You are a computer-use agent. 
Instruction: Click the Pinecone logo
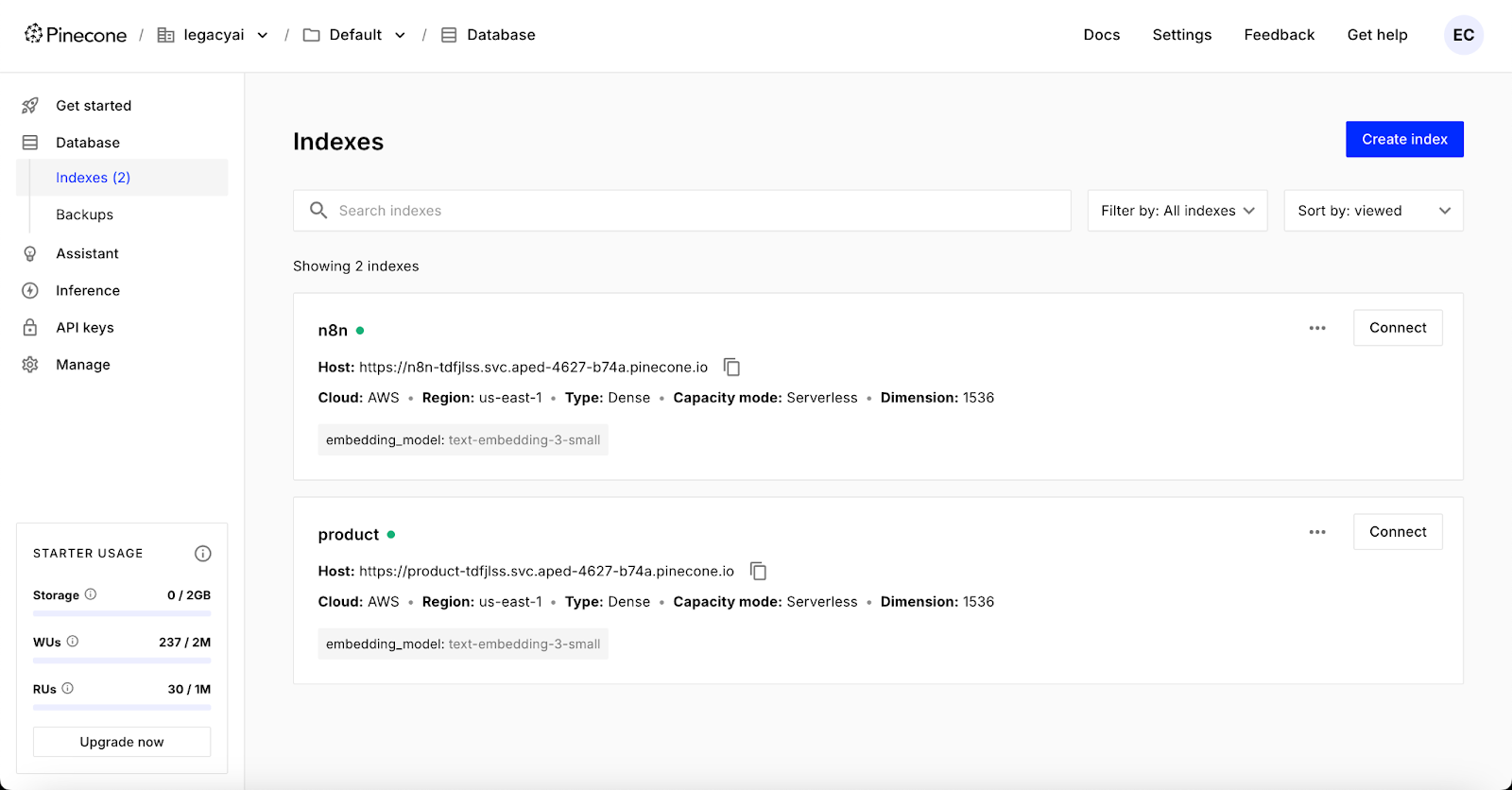76,35
